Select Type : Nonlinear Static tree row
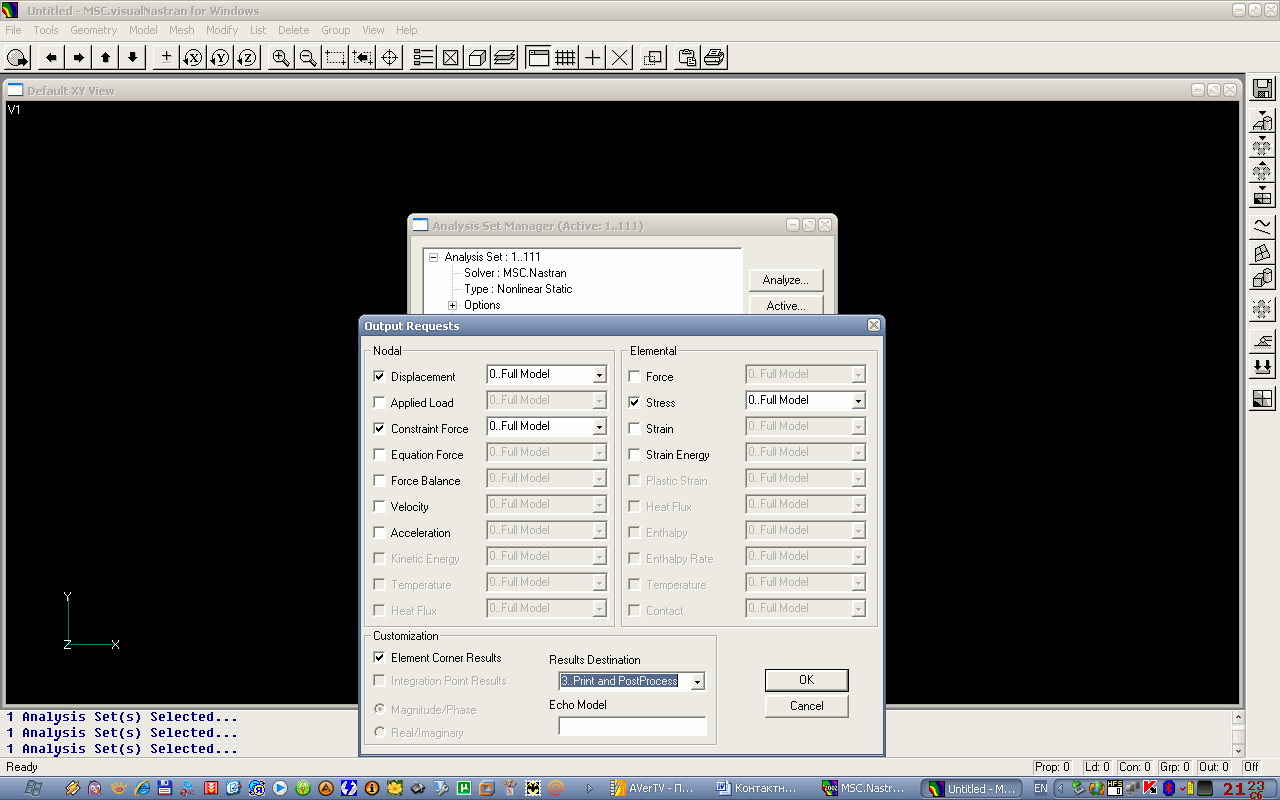Viewport: 1280px width, 800px height. (518, 289)
